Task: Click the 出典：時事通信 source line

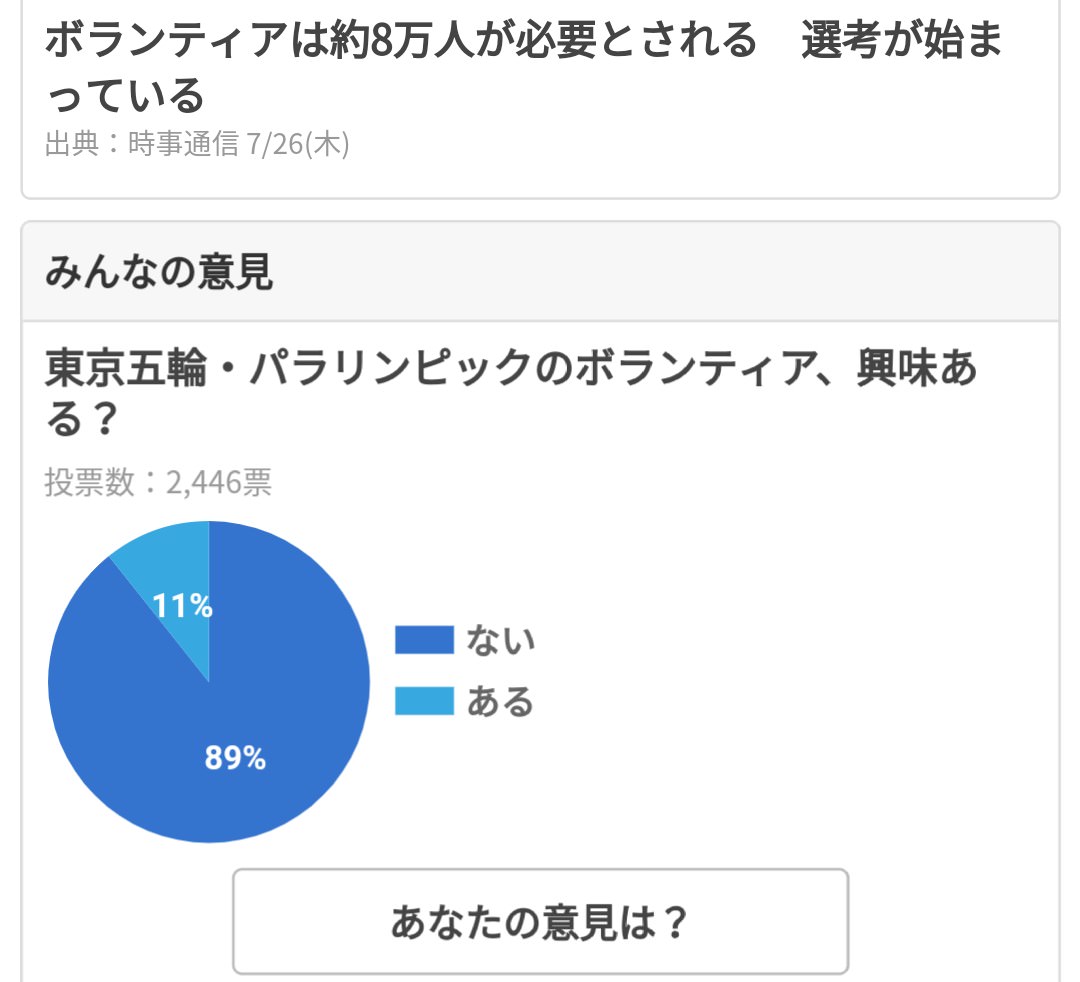Action: pos(197,144)
